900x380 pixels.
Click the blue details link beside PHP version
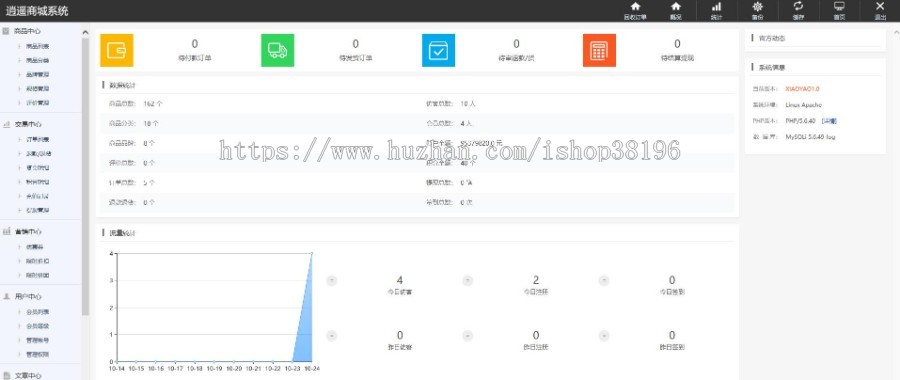pos(829,121)
